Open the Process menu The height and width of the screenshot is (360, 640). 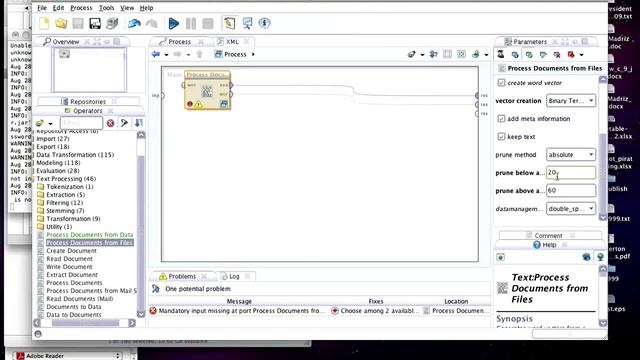click(x=81, y=8)
